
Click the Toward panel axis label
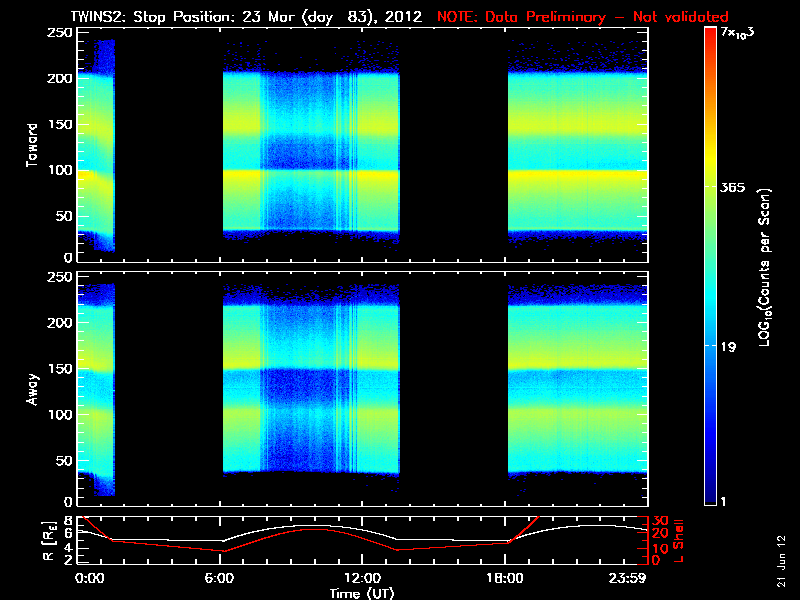tap(32, 145)
